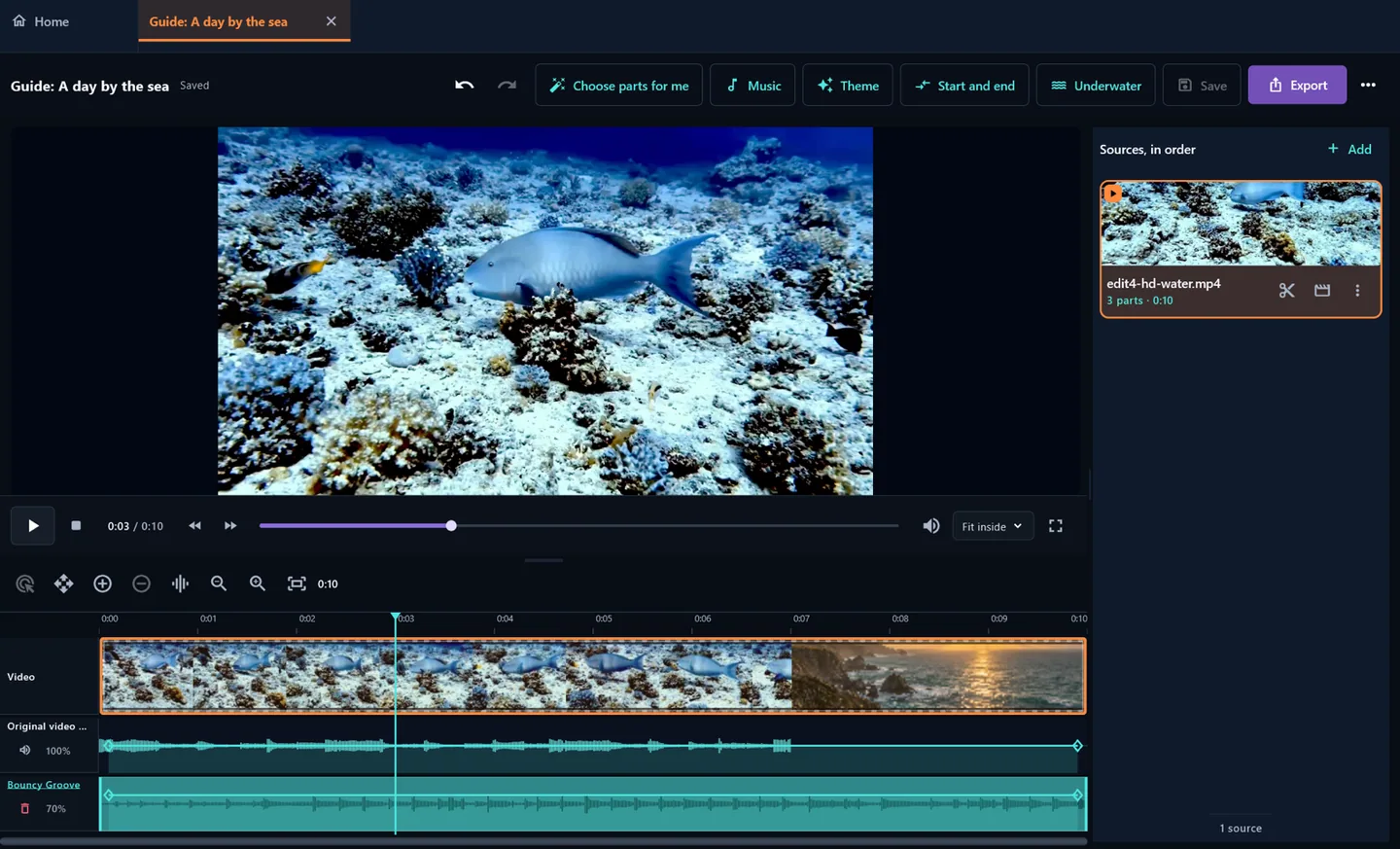Stop the video playback

coord(76,526)
